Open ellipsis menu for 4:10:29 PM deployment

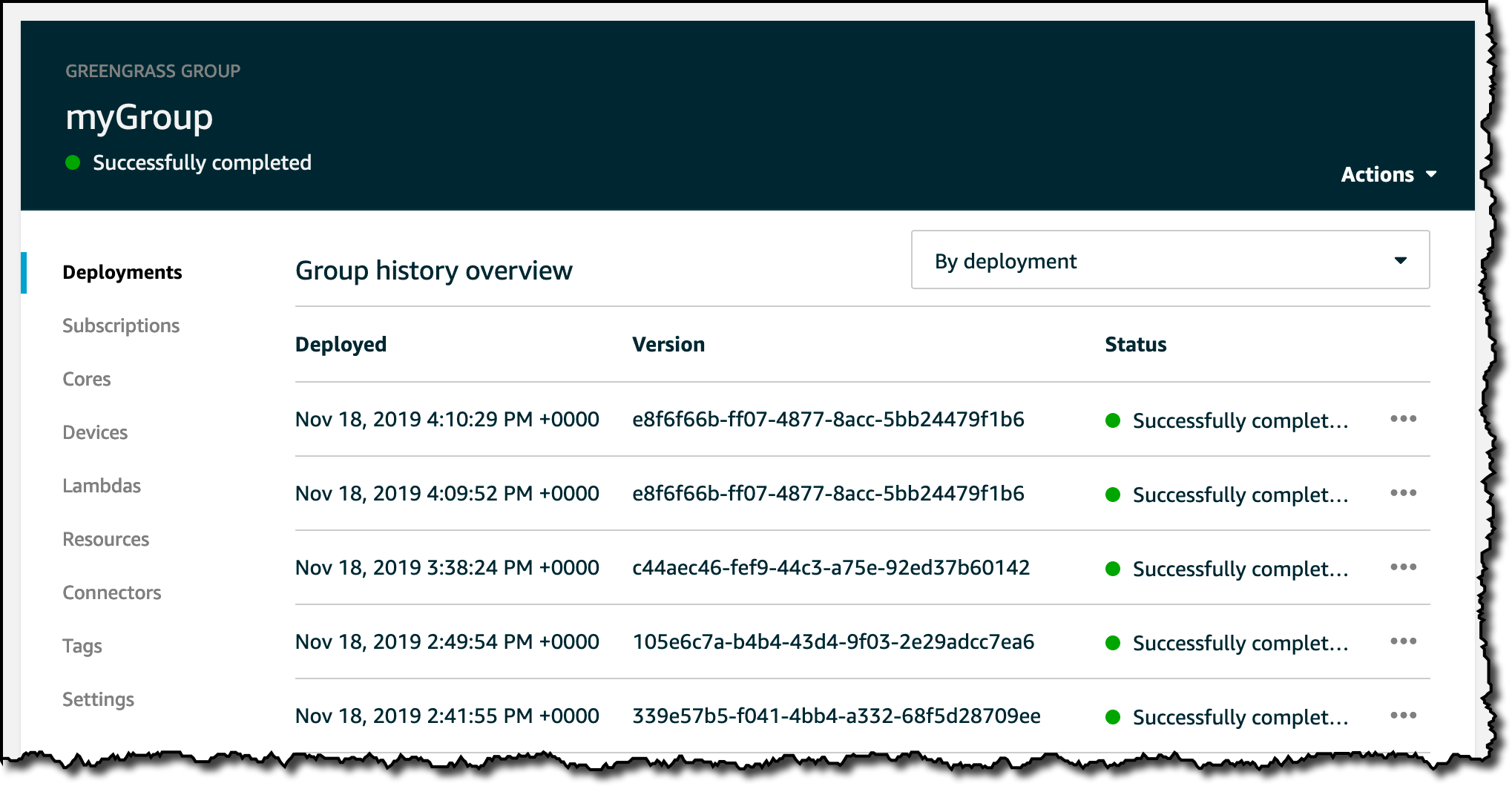[1403, 419]
